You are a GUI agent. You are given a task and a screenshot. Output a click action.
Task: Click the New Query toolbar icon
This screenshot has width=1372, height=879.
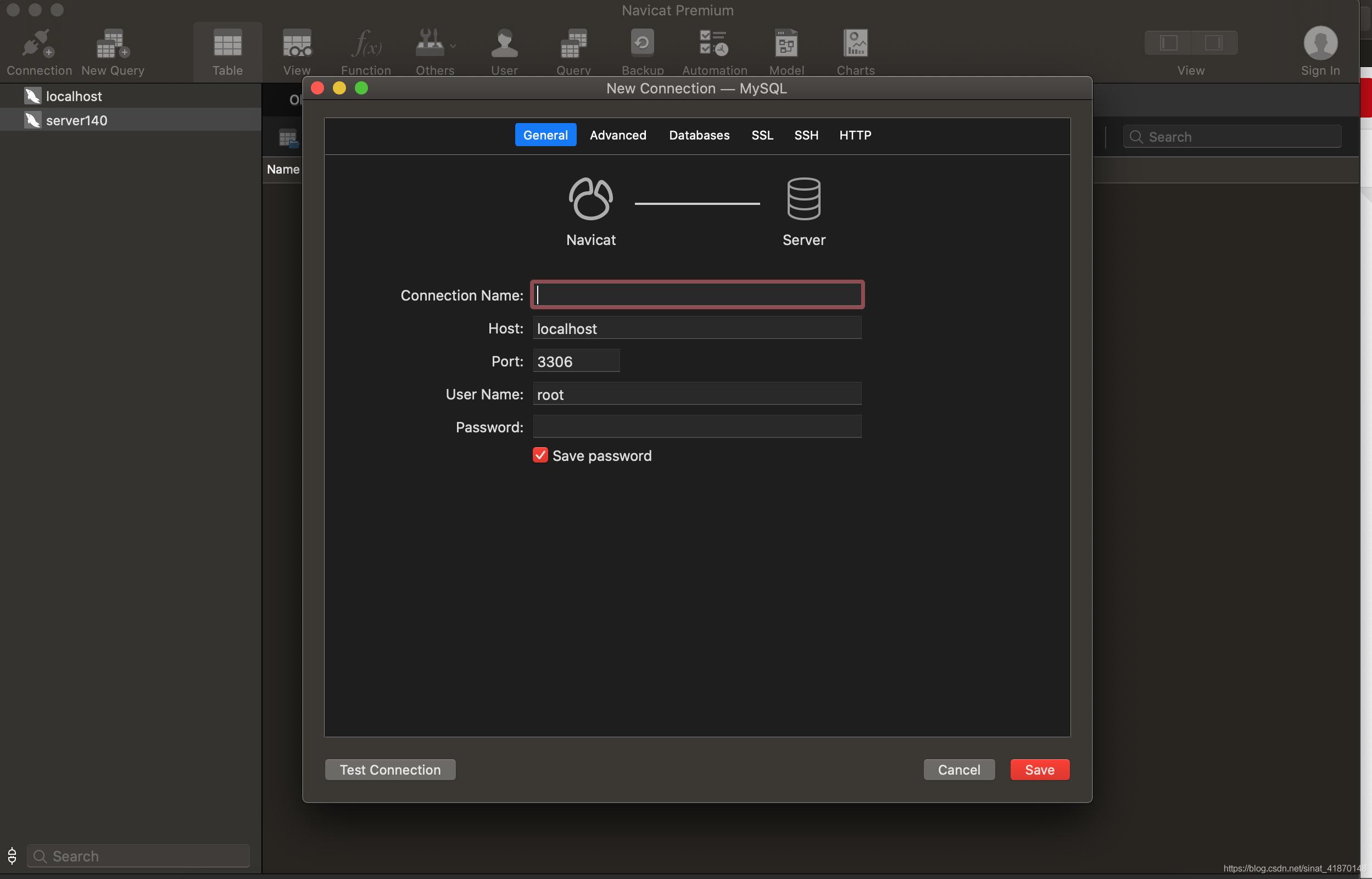click(x=113, y=44)
